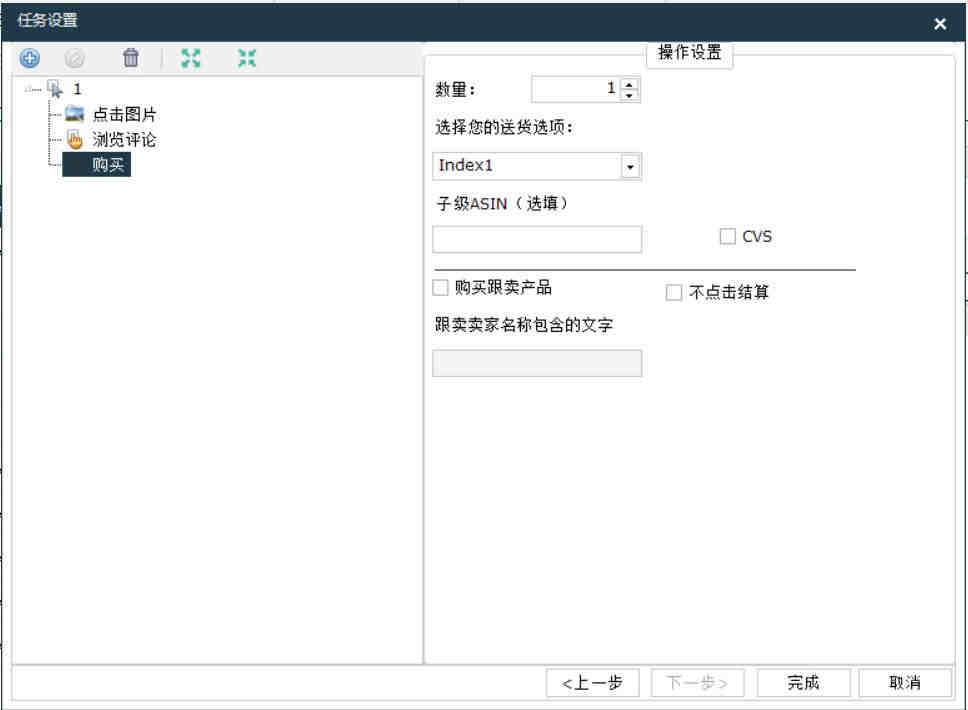Select the 点击图片 tree item
Viewport: 968px width, 710px height.
click(x=124, y=114)
